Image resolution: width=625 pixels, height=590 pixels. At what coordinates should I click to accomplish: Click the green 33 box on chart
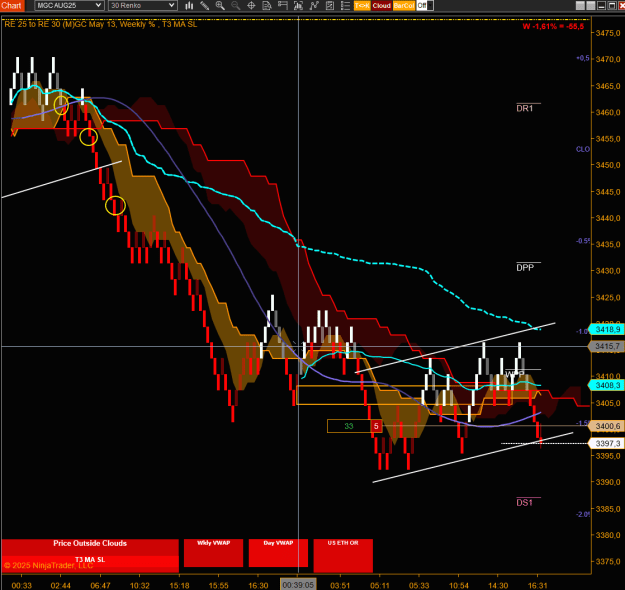pyautogui.click(x=349, y=426)
